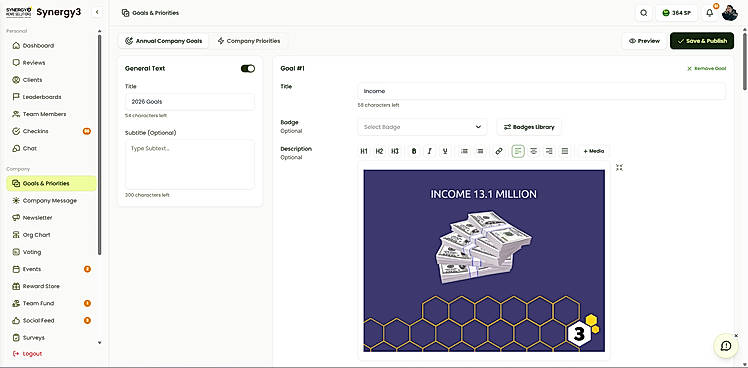This screenshot has height=368, width=748.
Task: Open Company Message page
Action: (50, 200)
